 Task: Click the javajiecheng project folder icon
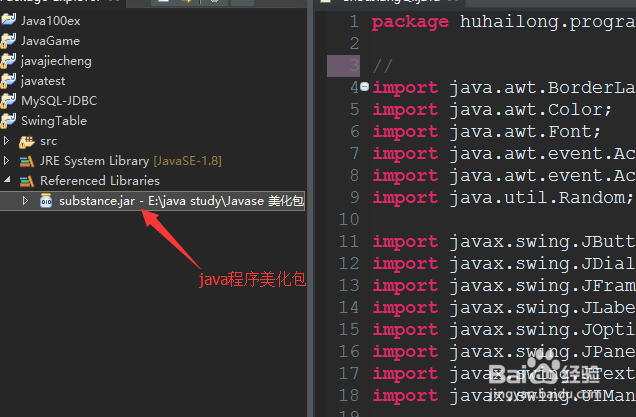pos(9,60)
